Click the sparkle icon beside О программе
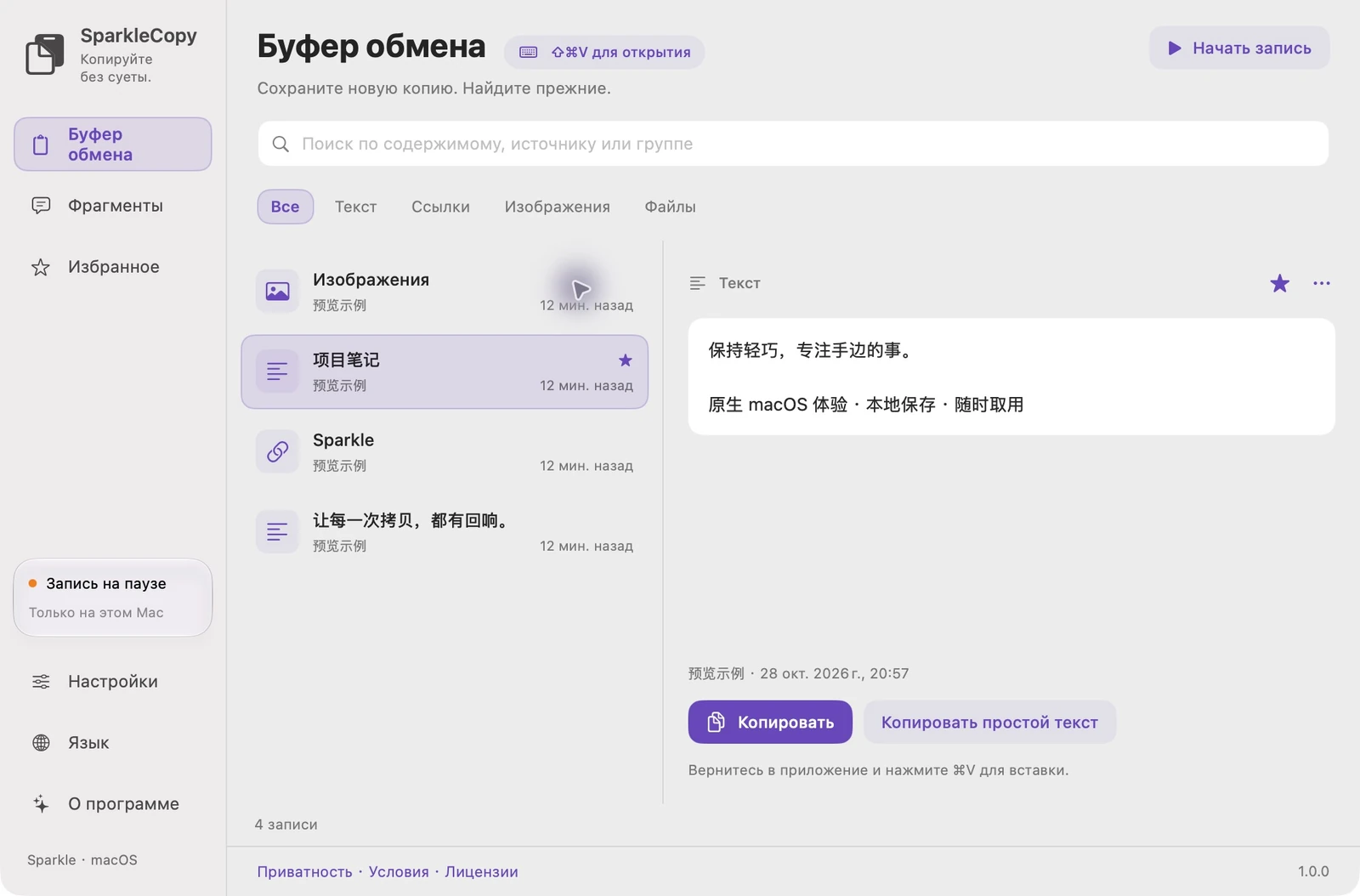This screenshot has width=1360, height=896. click(x=41, y=804)
